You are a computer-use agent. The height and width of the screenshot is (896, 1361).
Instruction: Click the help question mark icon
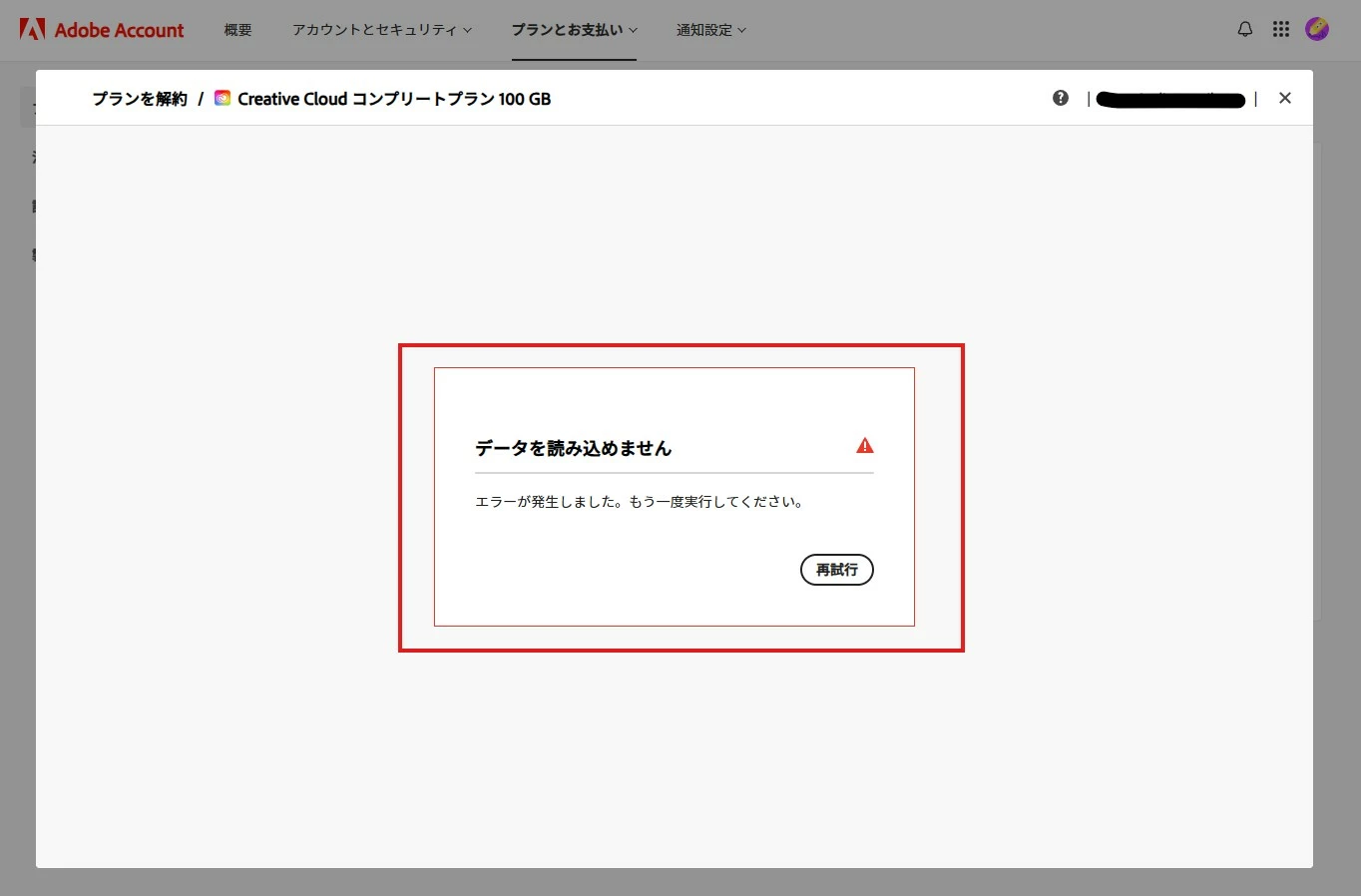pos(1061,98)
